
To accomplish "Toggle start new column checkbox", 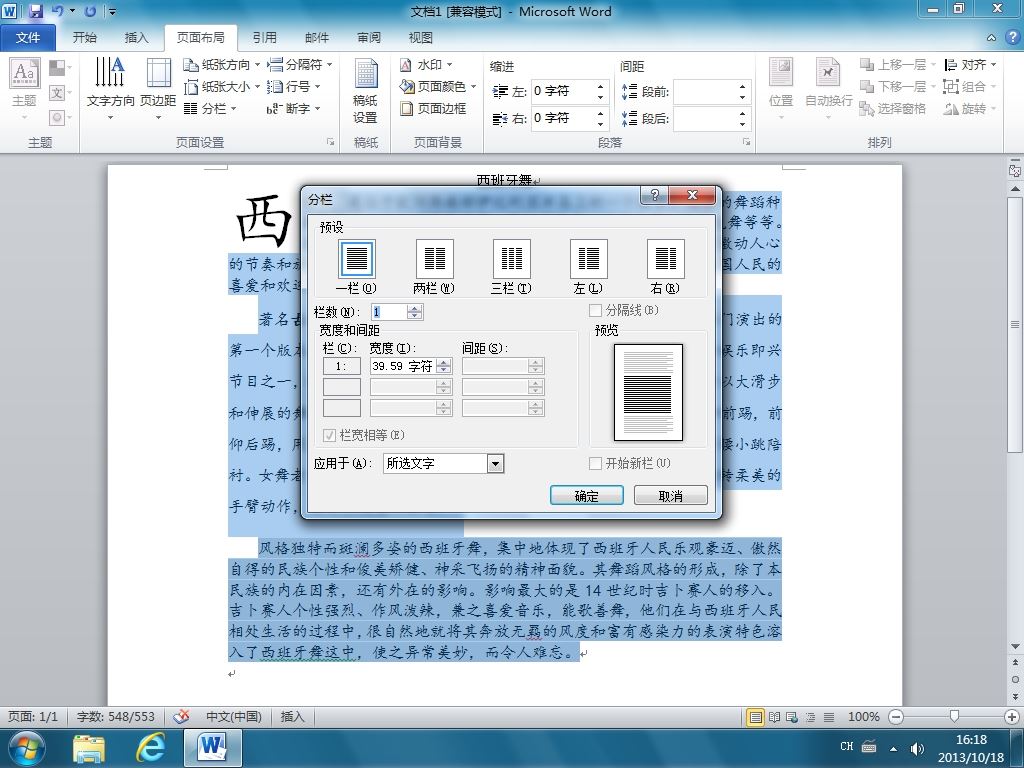I will pyautogui.click(x=595, y=463).
